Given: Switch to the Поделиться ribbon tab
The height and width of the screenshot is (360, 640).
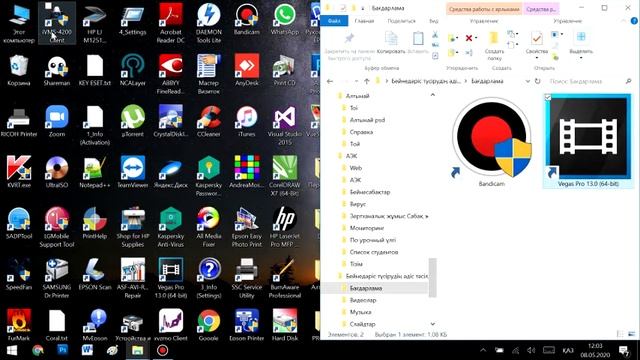Looking at the screenshot, I should 402,21.
